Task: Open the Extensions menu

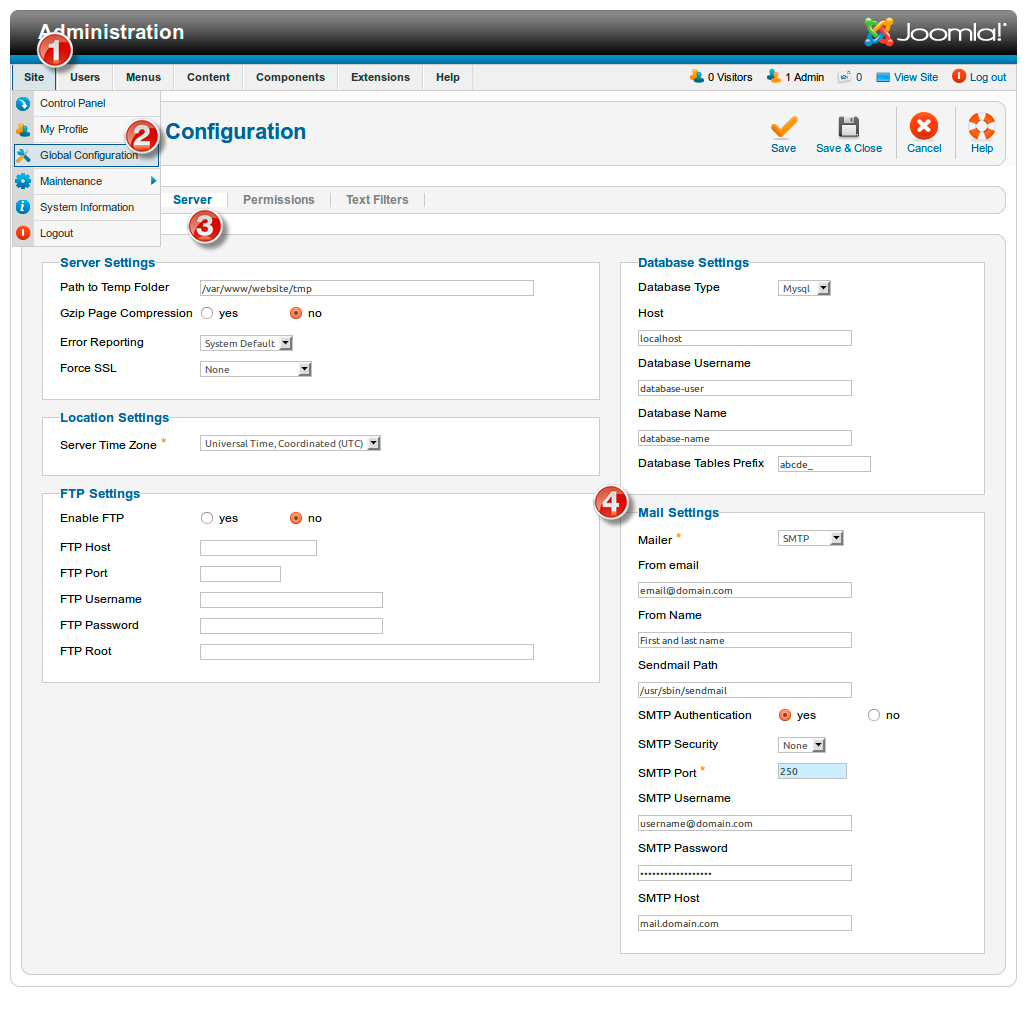Action: point(380,77)
